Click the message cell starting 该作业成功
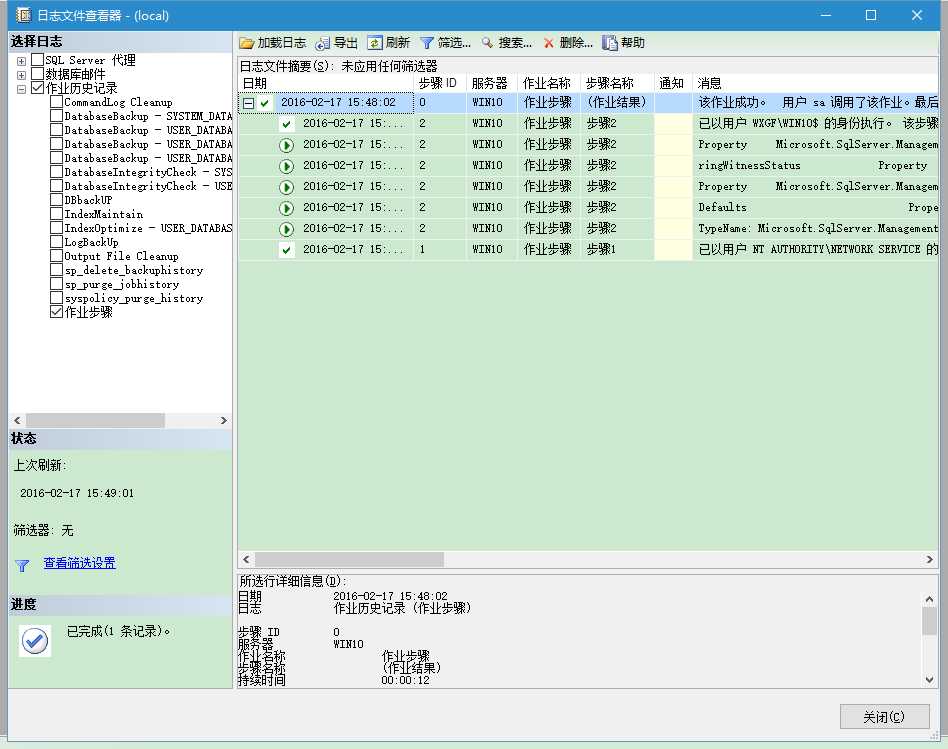The width and height of the screenshot is (948, 749). (817, 103)
